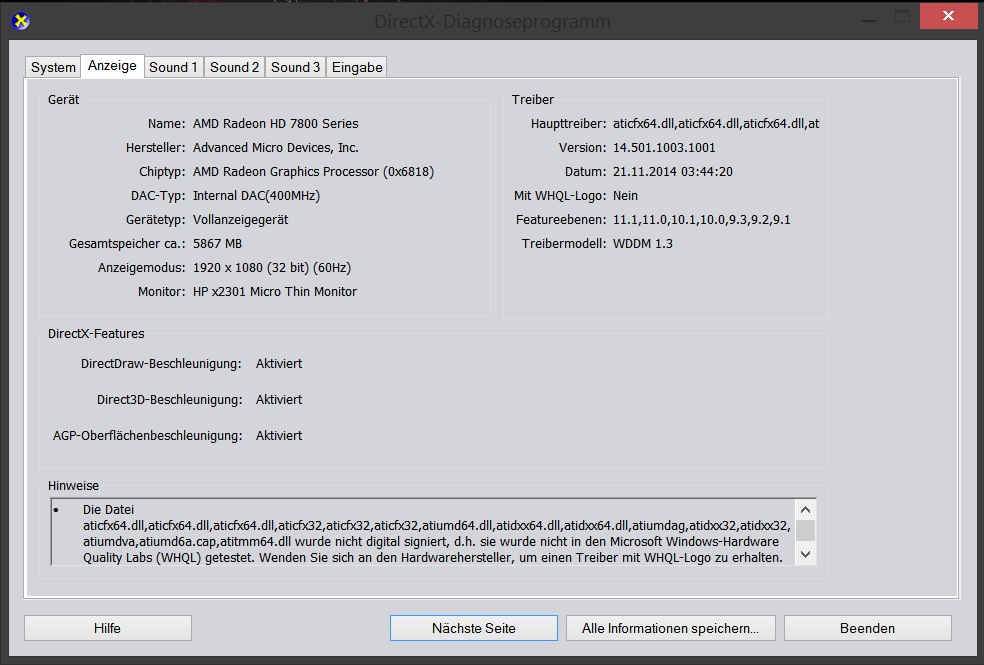Screen dimensions: 984x665
Task: Click 'Vollanzeigegerät' device type value
Action: 240,220
